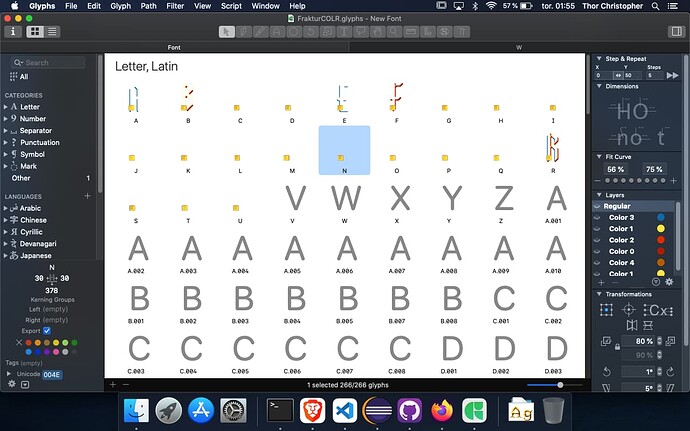The width and height of the screenshot is (690, 431).
Task: Click rotate clockwise arrow in Transformations
Action: click(671, 372)
